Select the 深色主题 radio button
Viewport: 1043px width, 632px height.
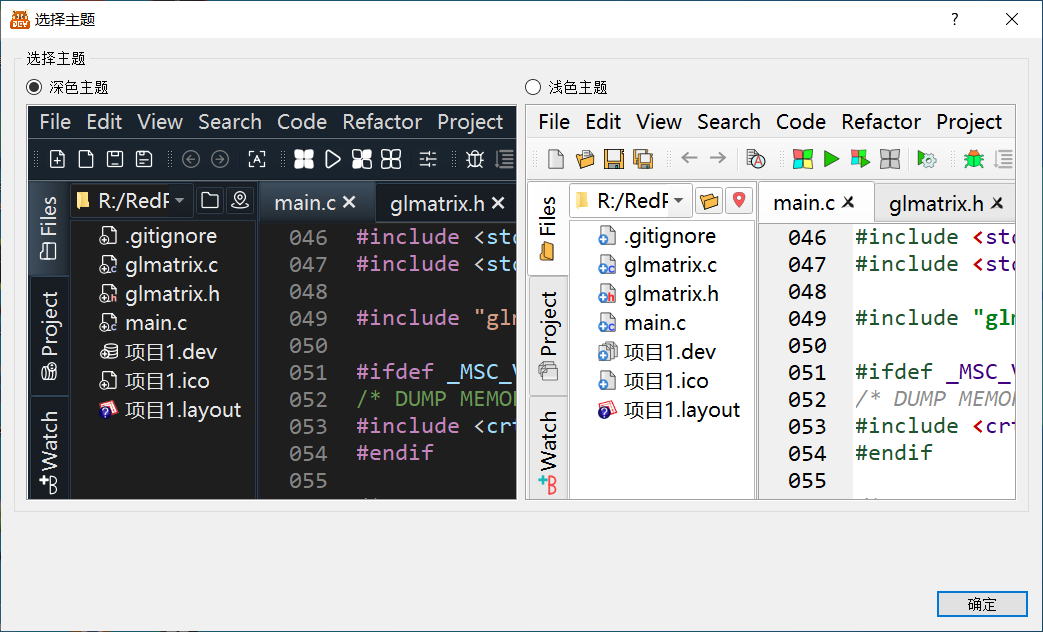[x=34, y=87]
